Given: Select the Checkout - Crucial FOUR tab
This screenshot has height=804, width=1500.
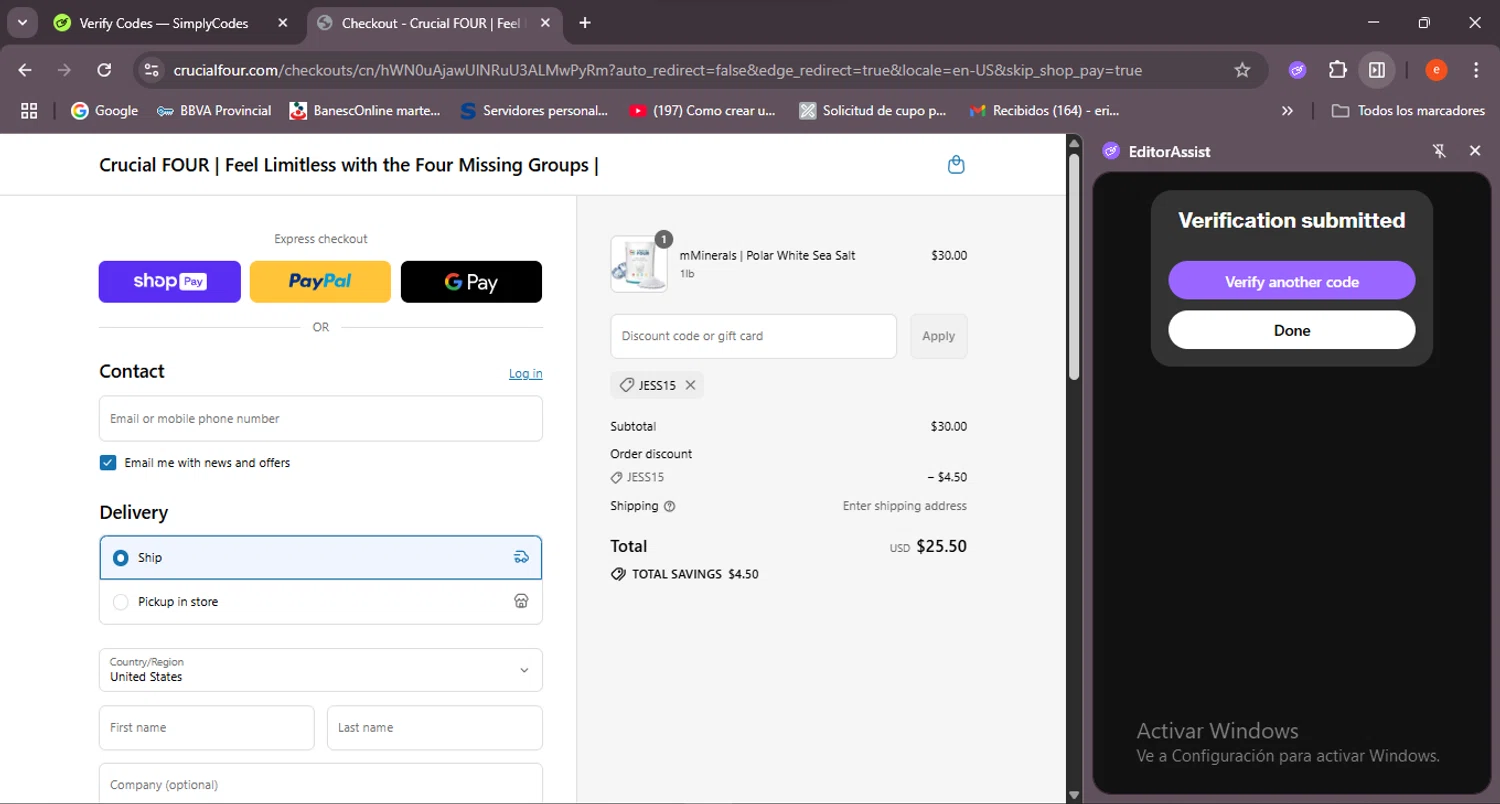Looking at the screenshot, I should (x=434, y=23).
